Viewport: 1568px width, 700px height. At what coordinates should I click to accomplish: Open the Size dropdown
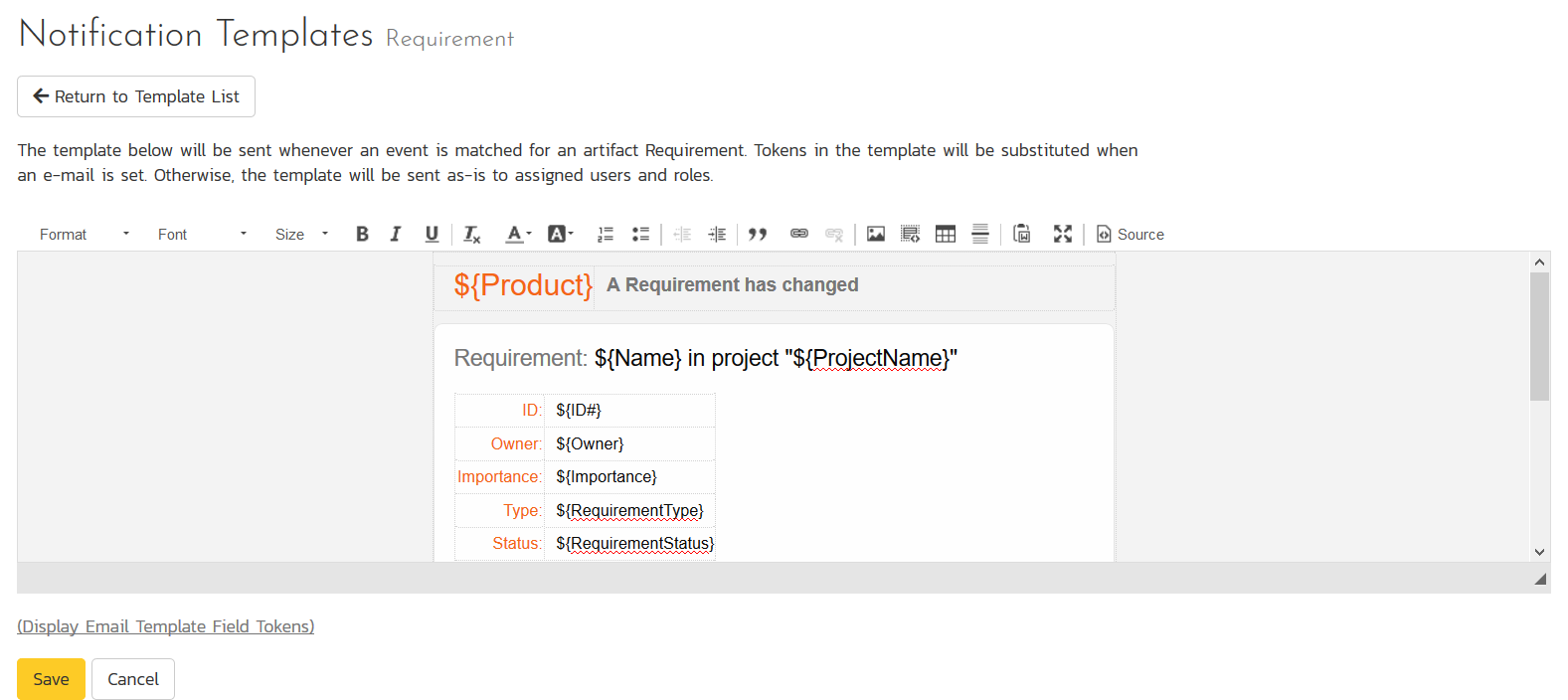pyautogui.click(x=301, y=235)
